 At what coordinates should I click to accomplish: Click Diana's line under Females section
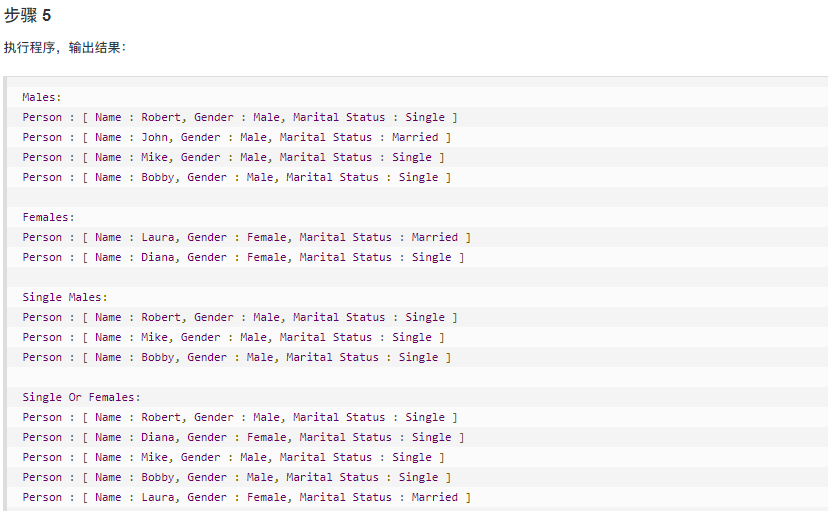[244, 257]
